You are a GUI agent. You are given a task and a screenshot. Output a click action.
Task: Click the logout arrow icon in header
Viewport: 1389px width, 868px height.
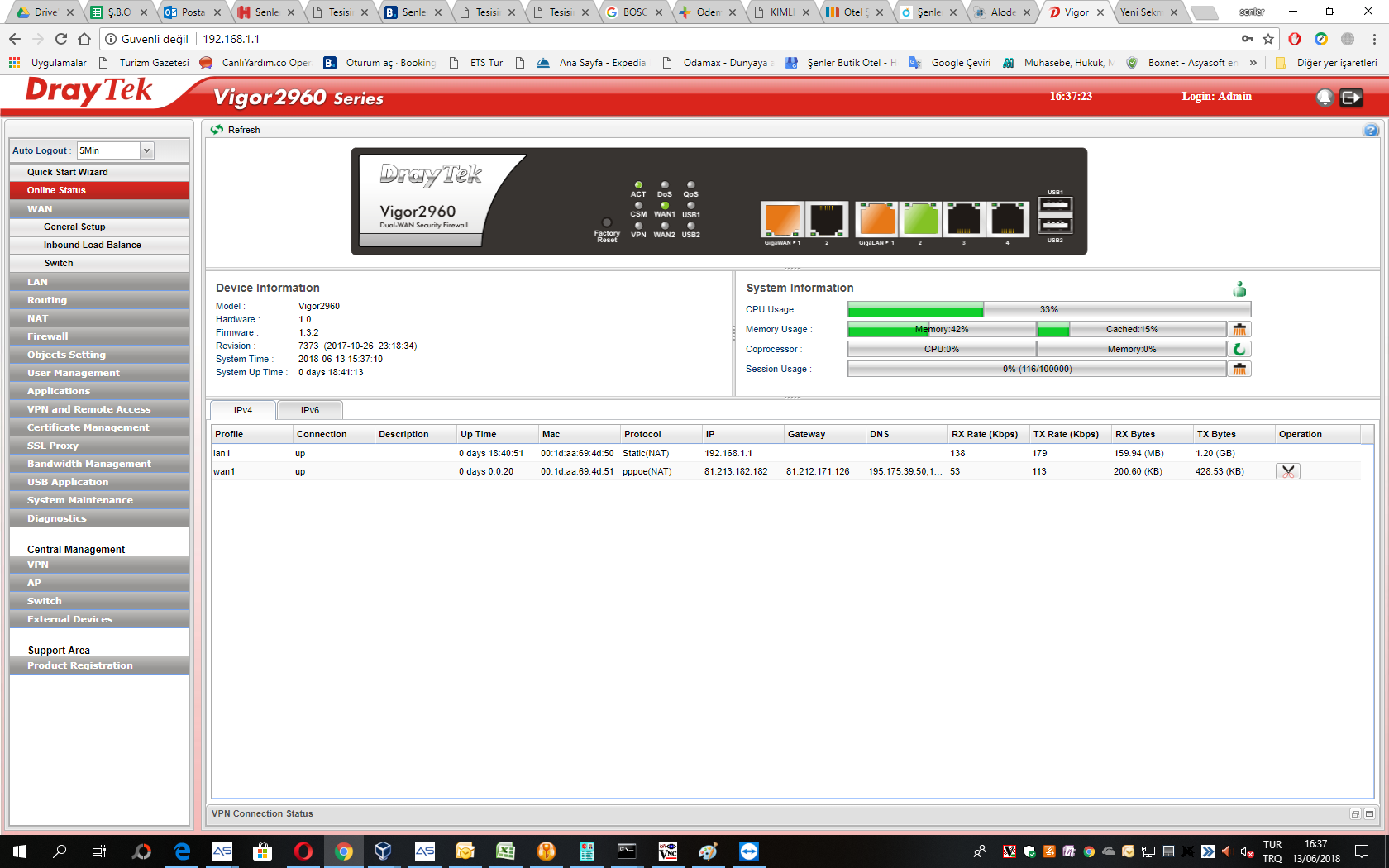[1350, 98]
